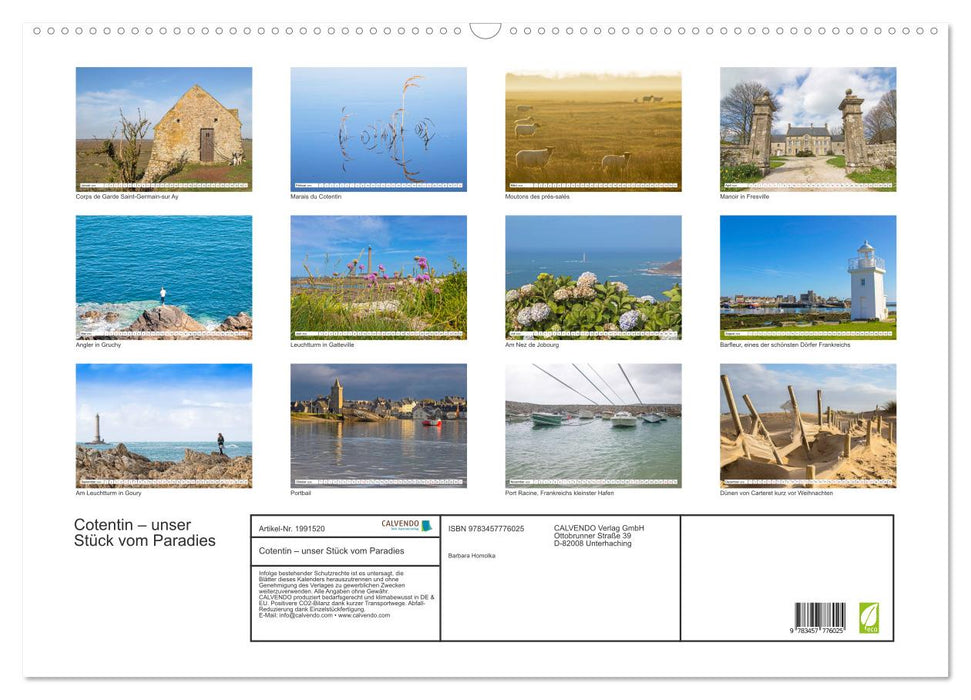Open the Marais du Cotentin reeds image
This screenshot has height=700, width=971.
(x=379, y=128)
